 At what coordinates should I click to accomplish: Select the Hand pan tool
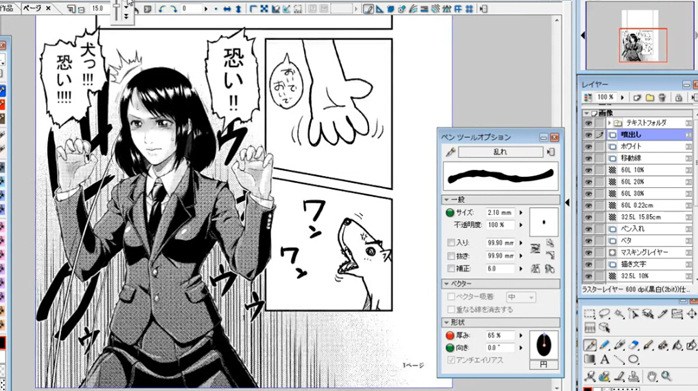[652, 376]
